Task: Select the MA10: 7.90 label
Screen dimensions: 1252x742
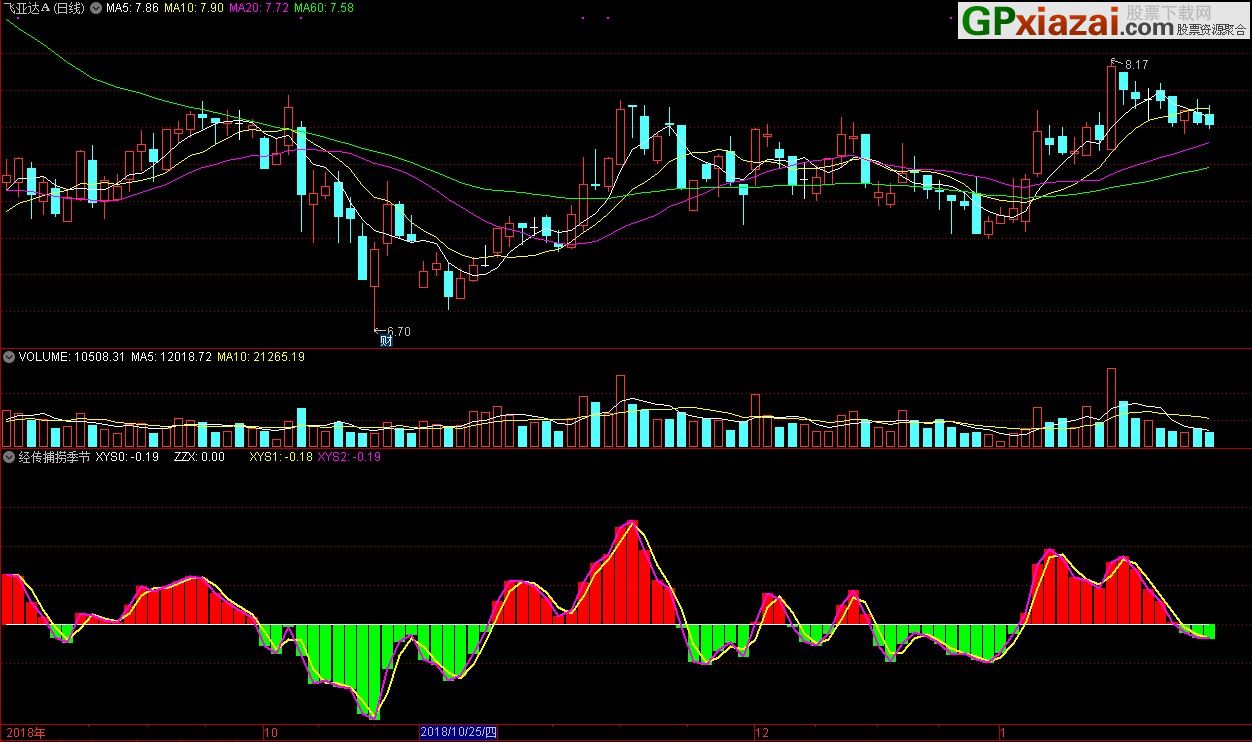Action: click(194, 8)
